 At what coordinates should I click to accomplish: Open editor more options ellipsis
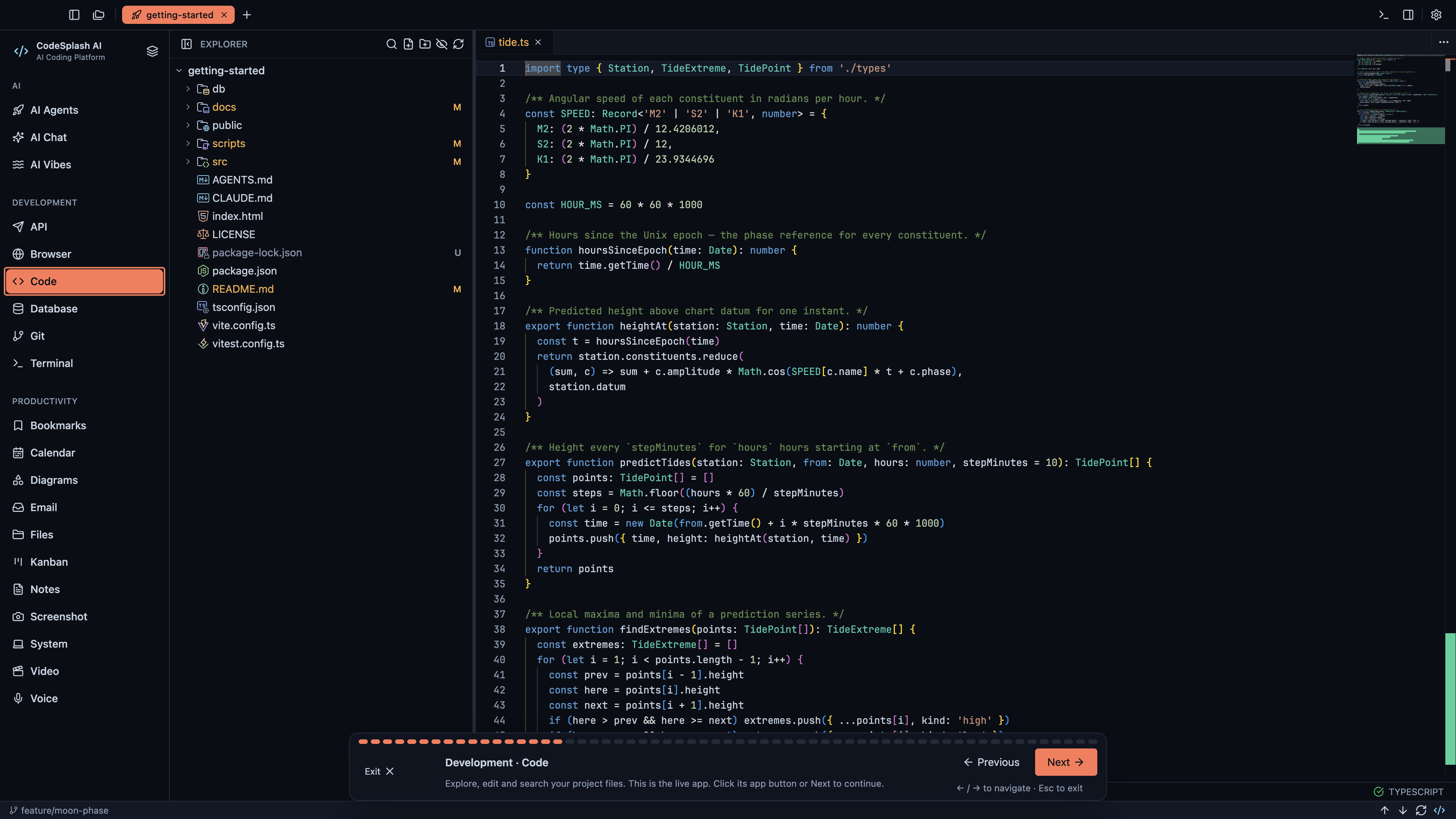(1443, 42)
